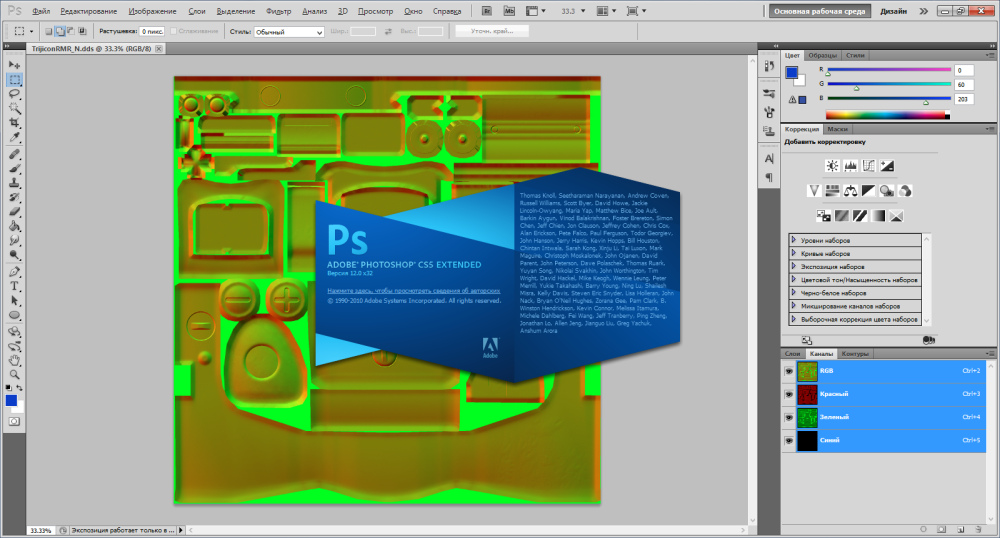Select the Pen tool

click(14, 272)
